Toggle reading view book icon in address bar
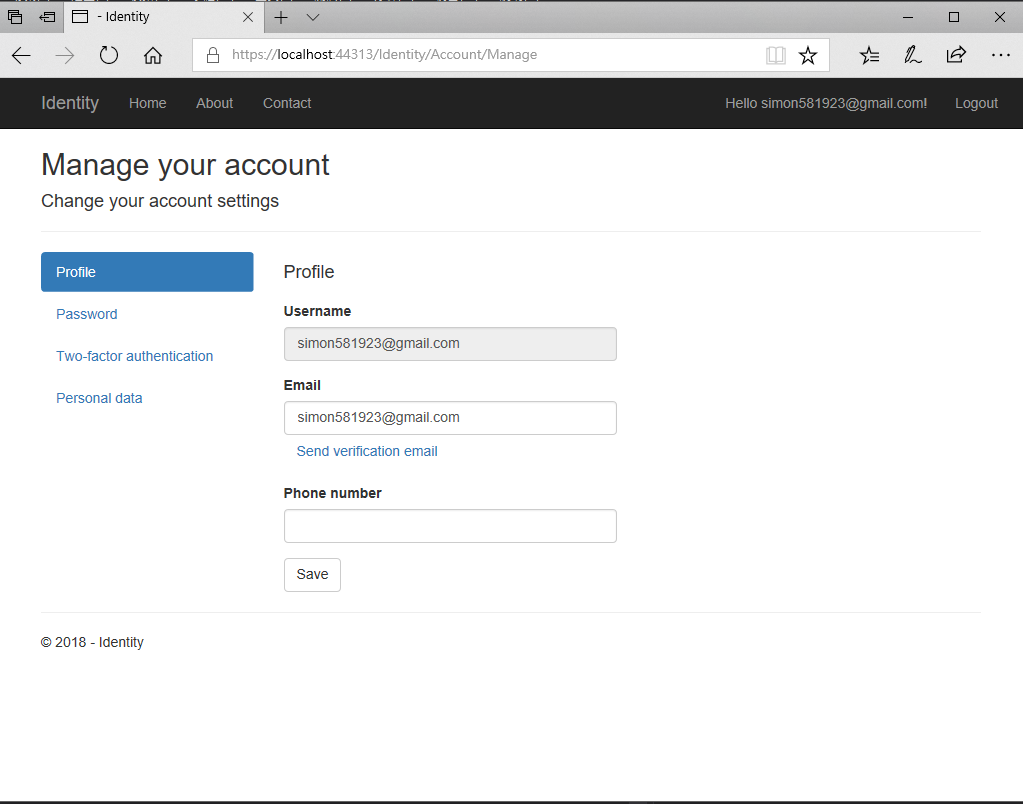 point(775,55)
